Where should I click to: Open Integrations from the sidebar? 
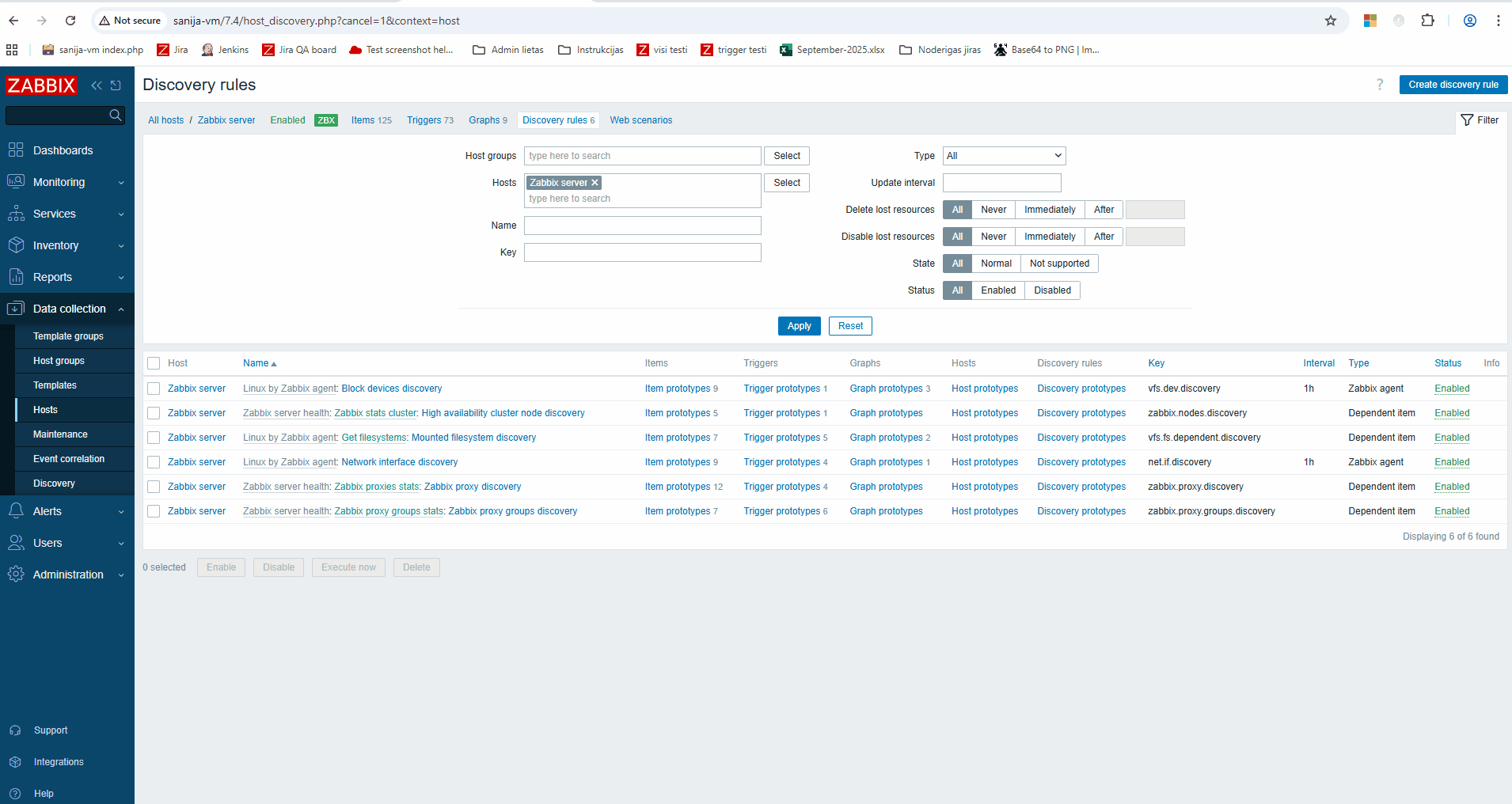tap(59, 762)
